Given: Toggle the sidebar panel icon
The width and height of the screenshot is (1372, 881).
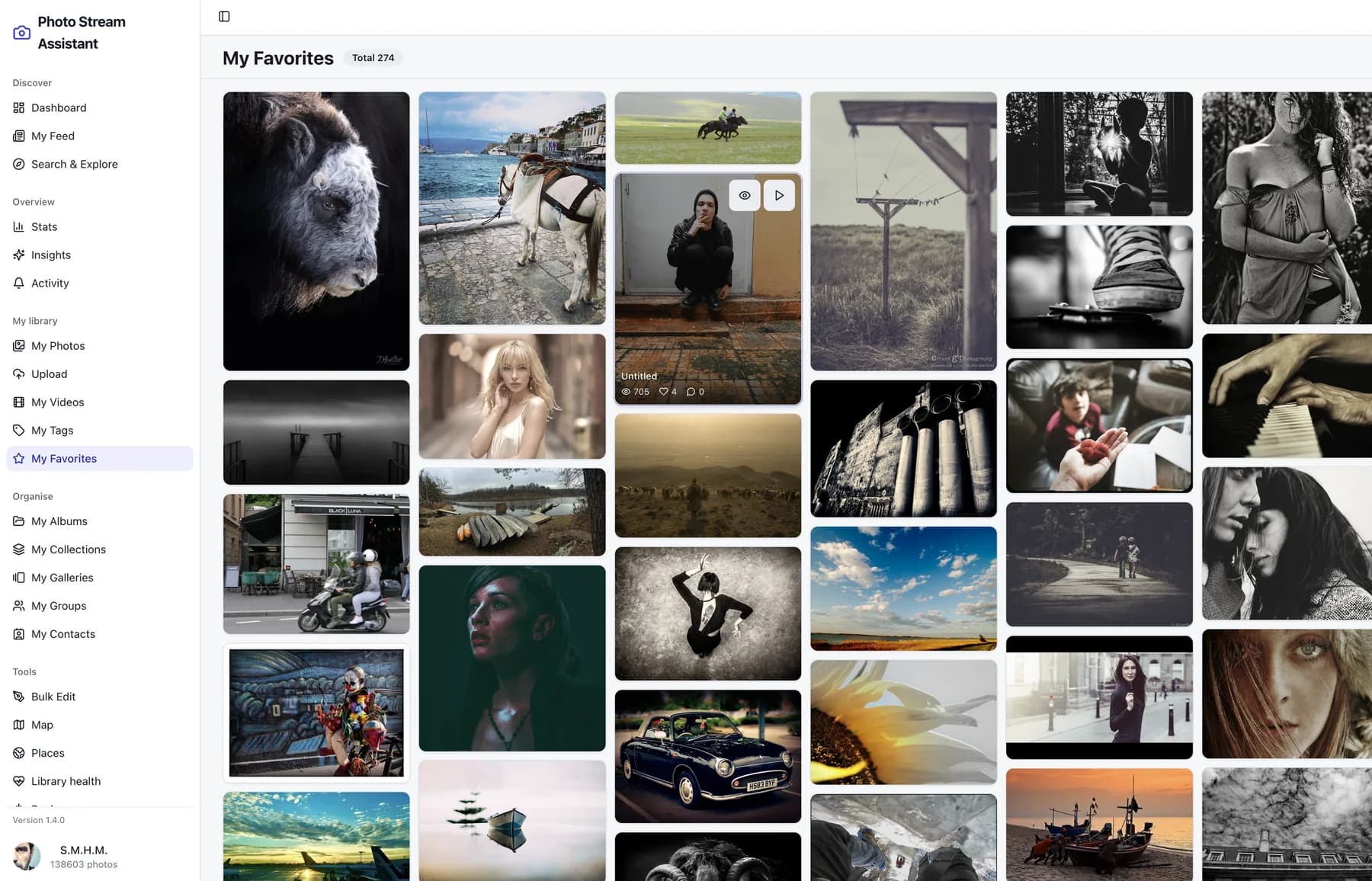Looking at the screenshot, I should [224, 17].
